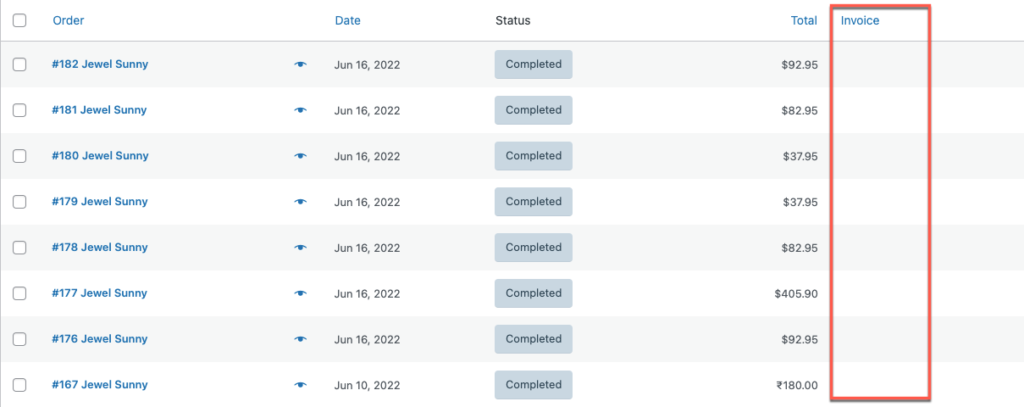Select the checkbox for order #177
The image size is (1024, 407).
(x=19, y=294)
